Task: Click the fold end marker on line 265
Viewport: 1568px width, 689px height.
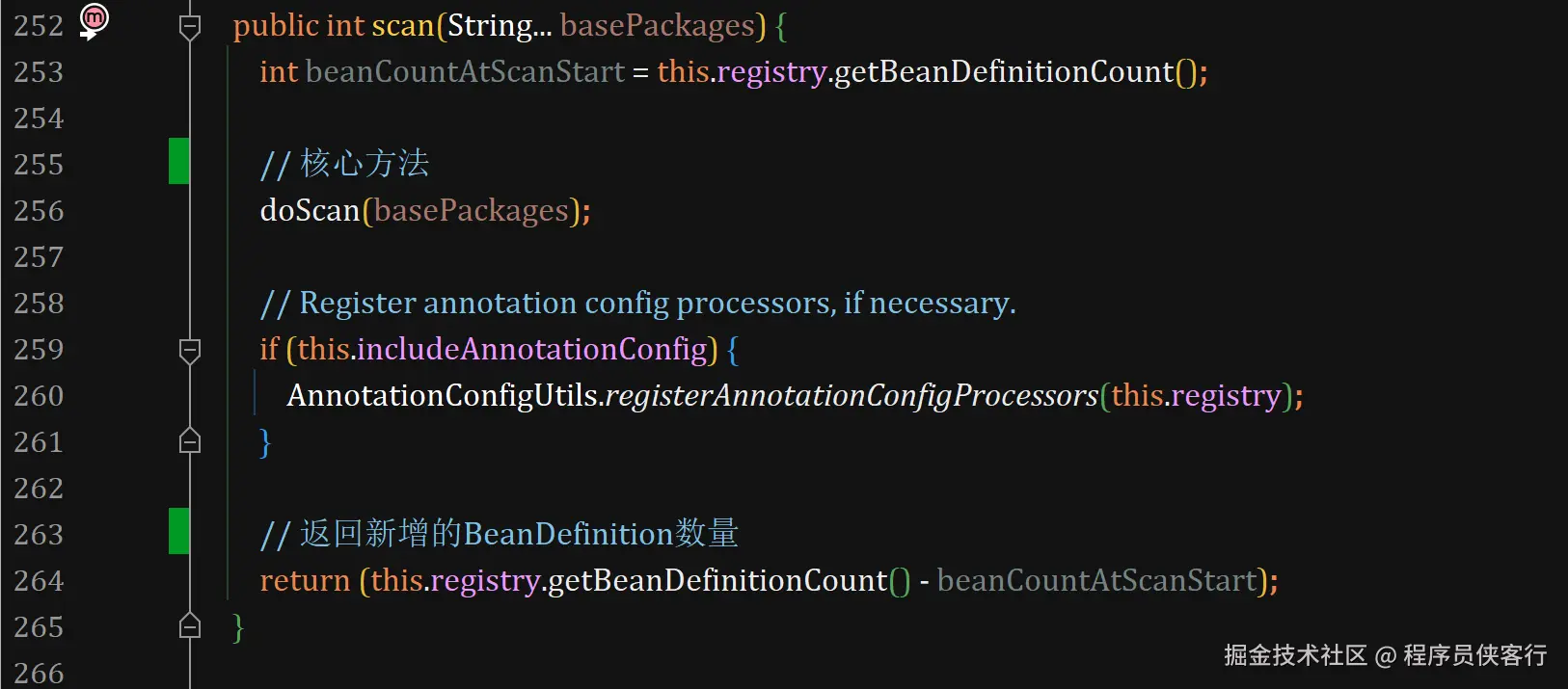Action: (190, 626)
